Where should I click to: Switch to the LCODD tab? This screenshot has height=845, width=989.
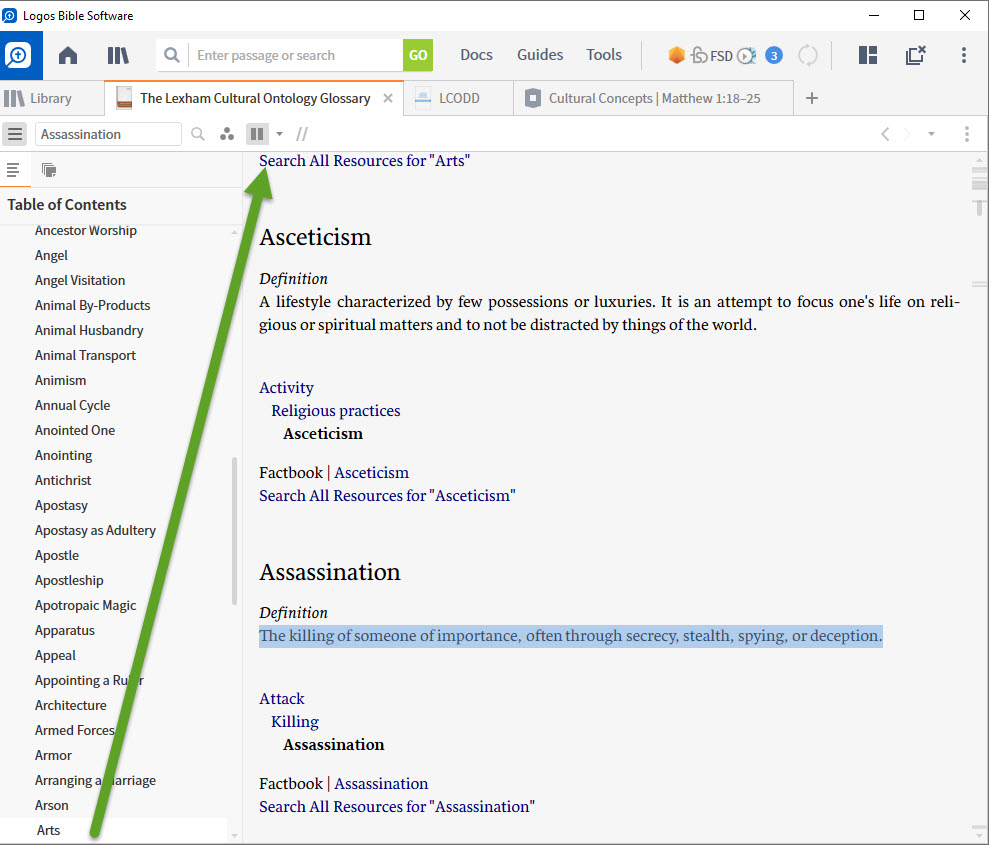tap(459, 98)
